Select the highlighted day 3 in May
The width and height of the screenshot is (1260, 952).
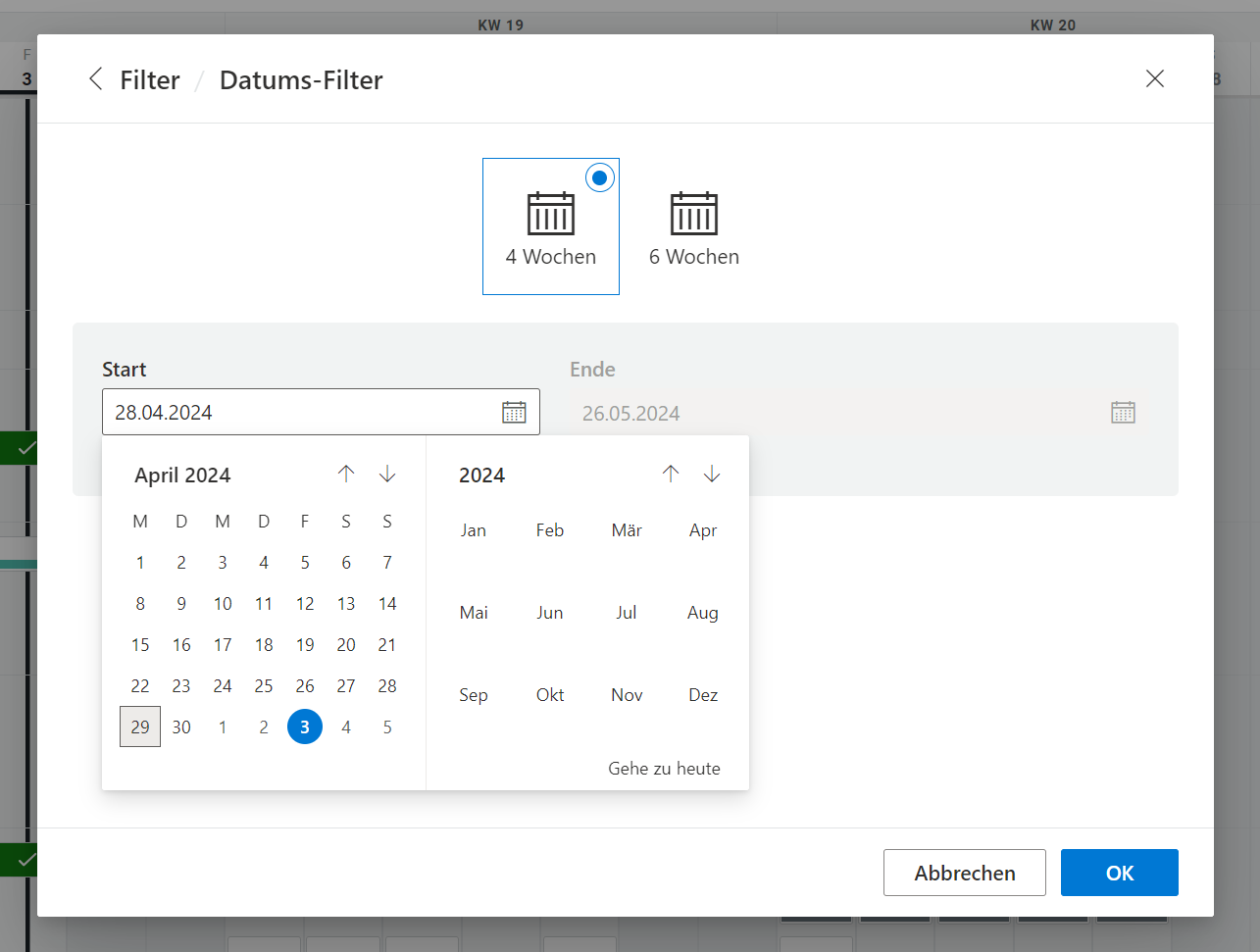pos(305,727)
